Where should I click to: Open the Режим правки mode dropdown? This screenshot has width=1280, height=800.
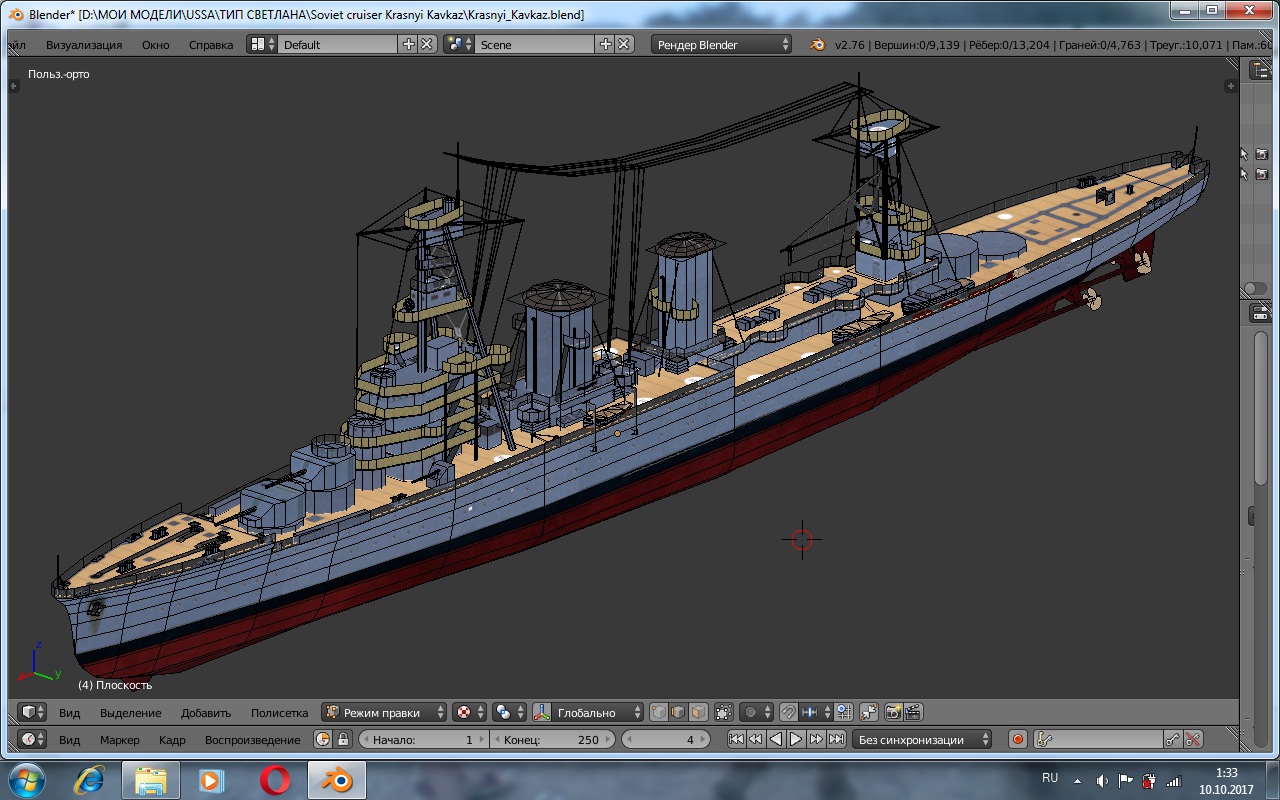point(385,713)
